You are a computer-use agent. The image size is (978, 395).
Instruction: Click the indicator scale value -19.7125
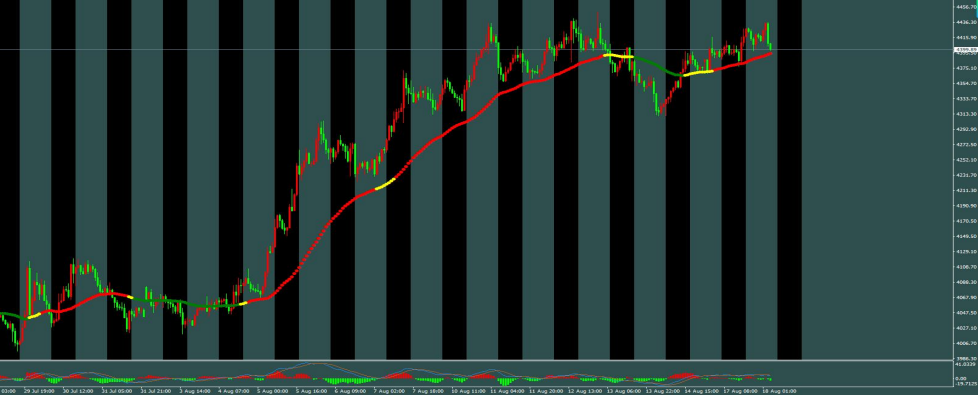(966, 384)
